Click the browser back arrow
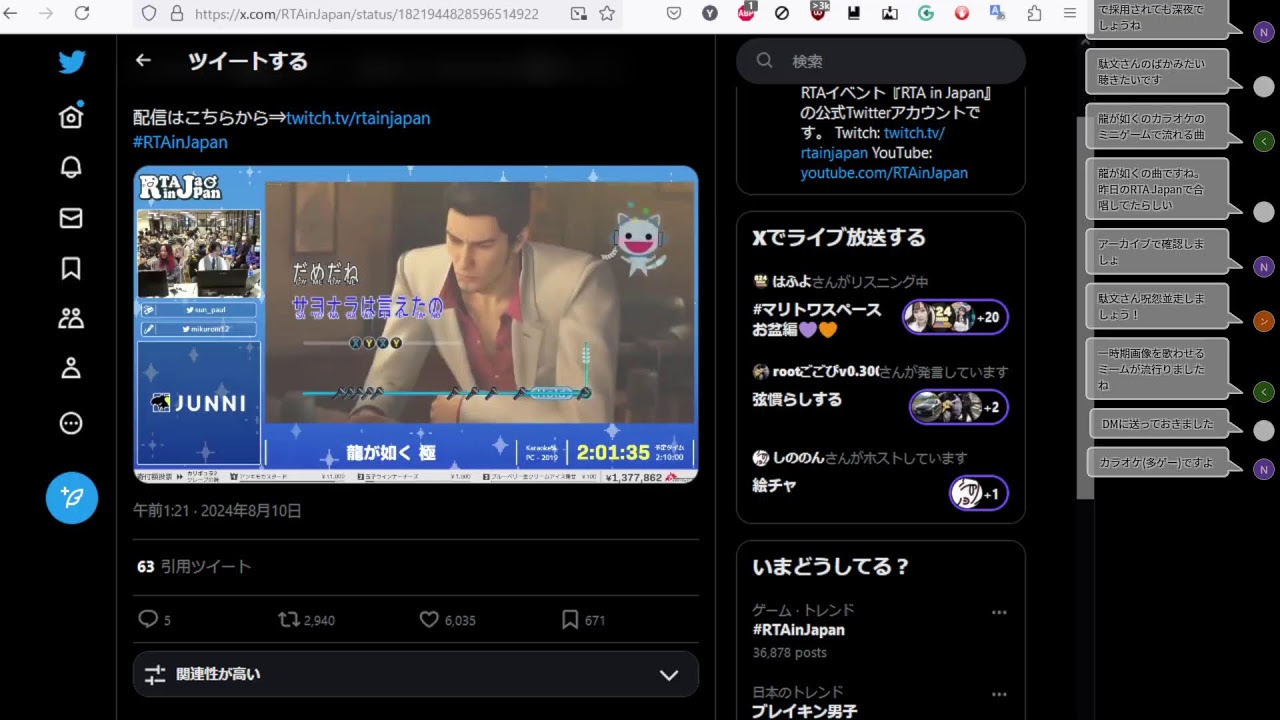Image resolution: width=1280 pixels, height=720 pixels. click(11, 13)
